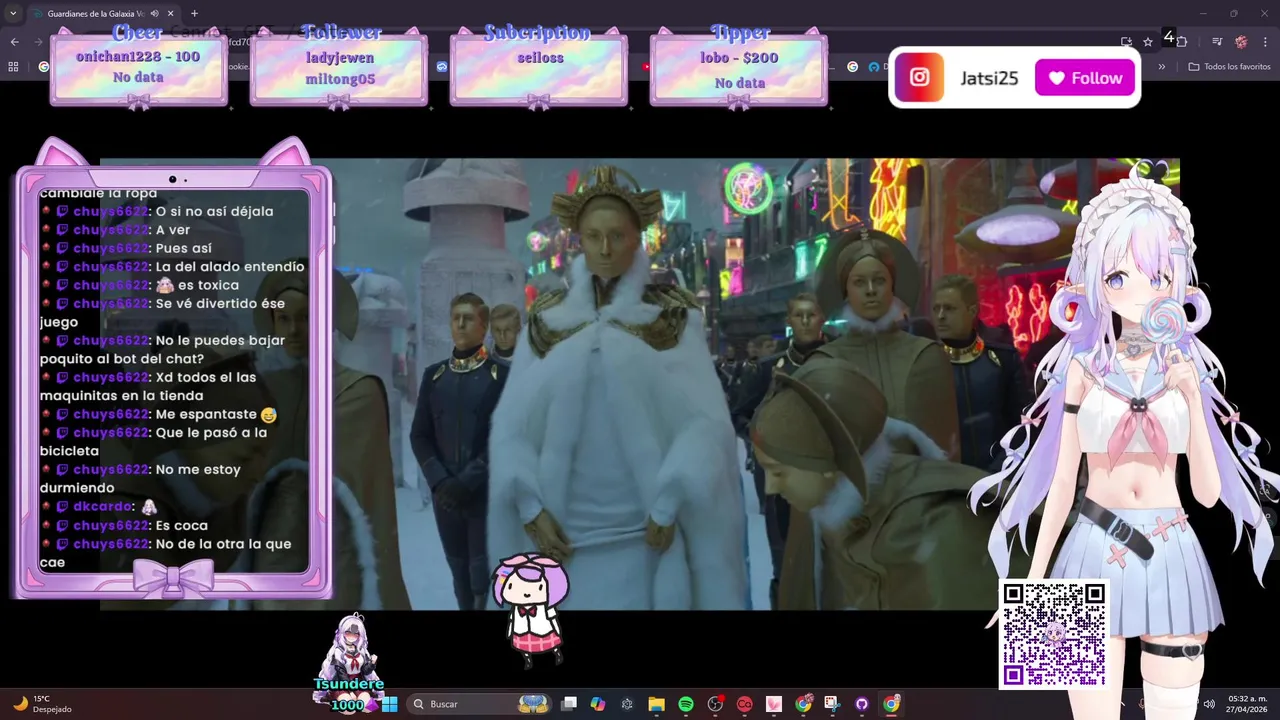Open the pink feather app in taskbar
This screenshot has width=1280, height=720.
click(773, 704)
